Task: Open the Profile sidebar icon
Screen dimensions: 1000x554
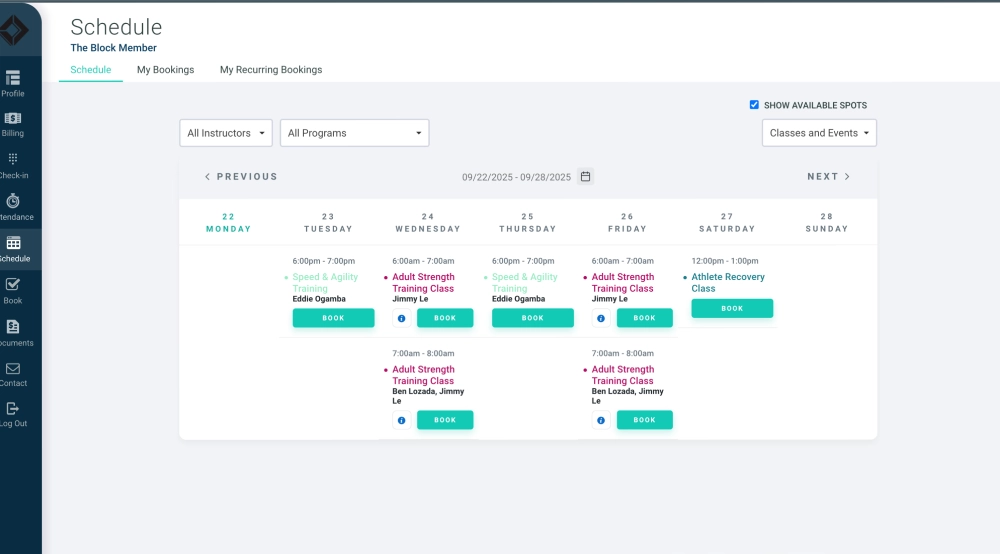Action: [13, 78]
